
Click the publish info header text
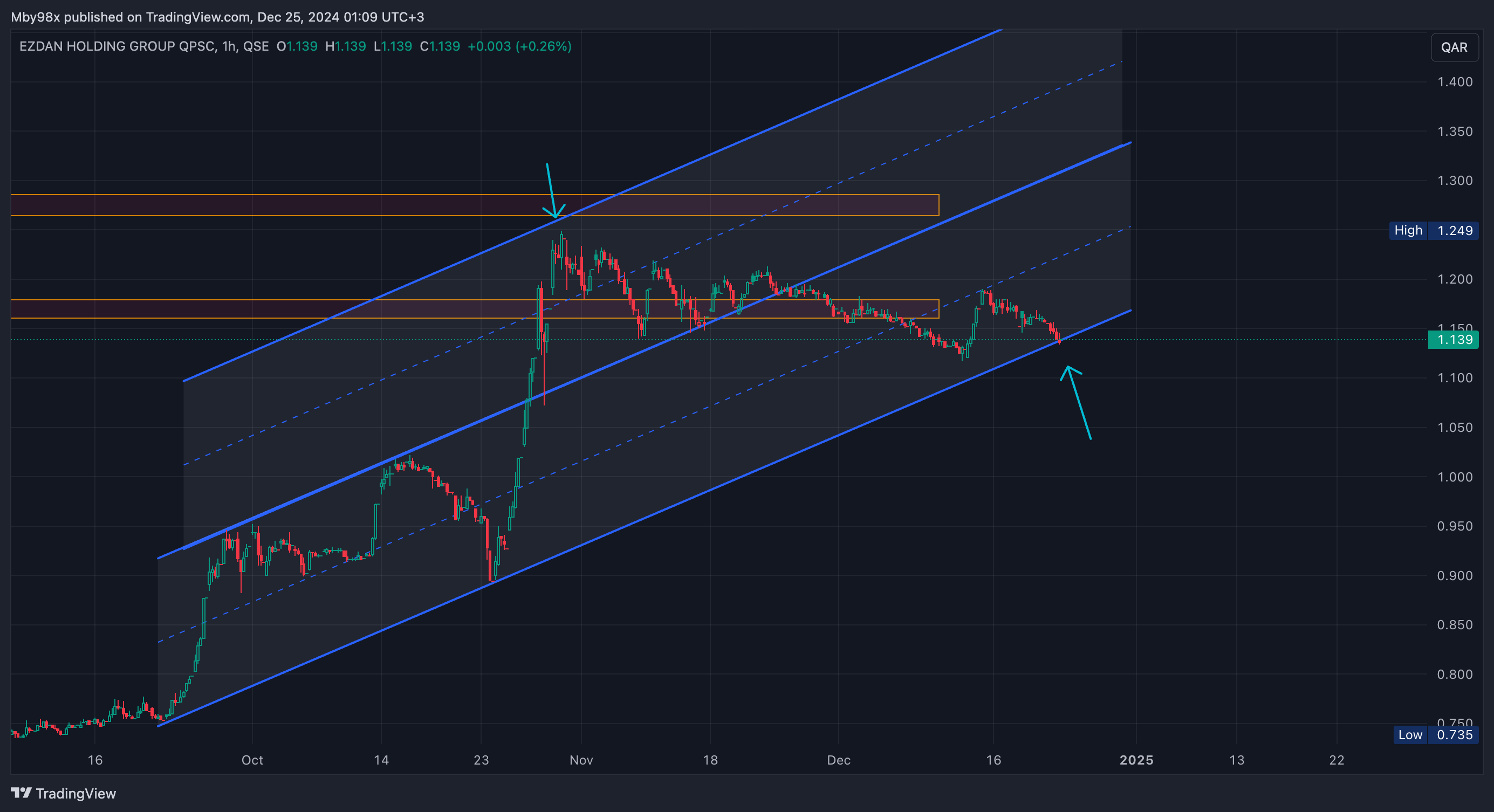coord(217,17)
